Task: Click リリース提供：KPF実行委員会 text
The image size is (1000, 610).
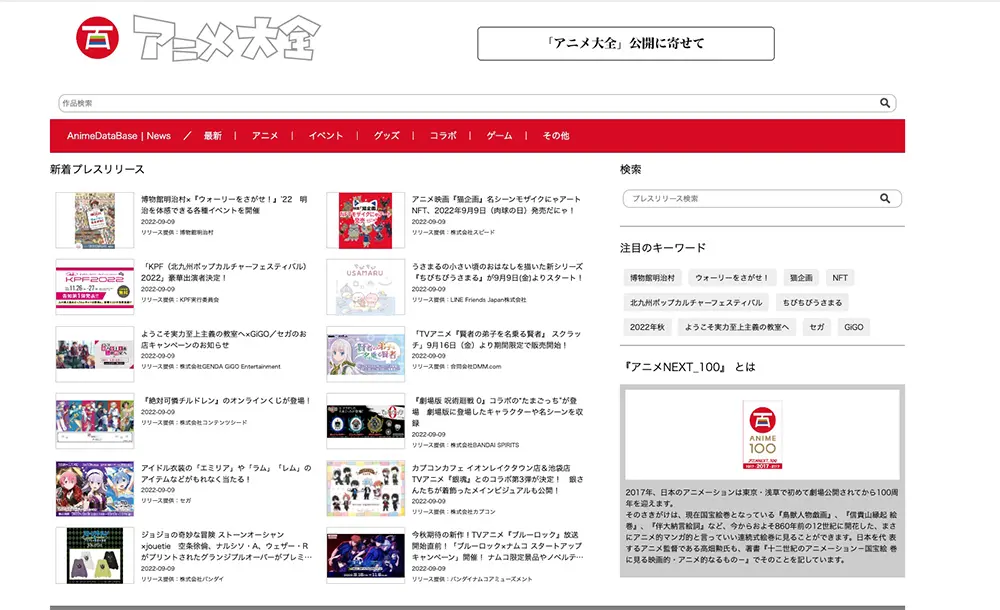Action: point(180,299)
